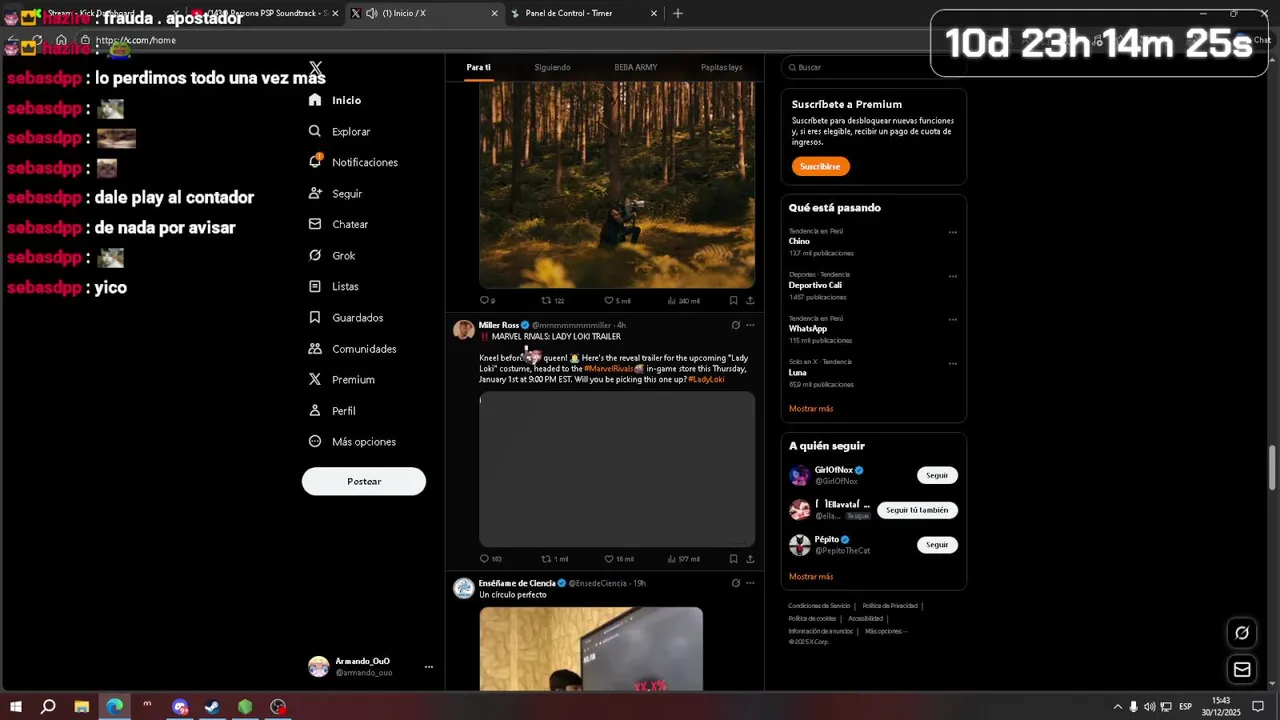Mute the X tab with speaker icon
Screen dimensions: 1280x720
coord(371,13)
